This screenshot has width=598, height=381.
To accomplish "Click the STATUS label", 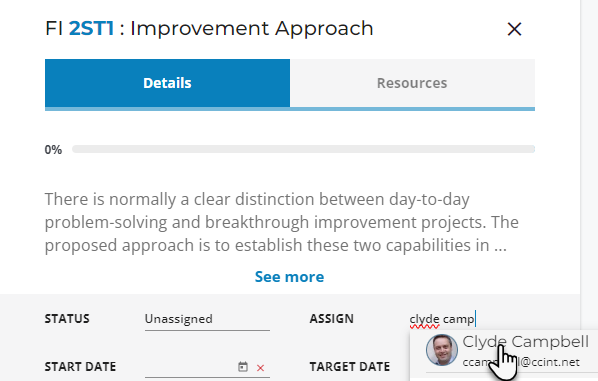I will [67, 319].
